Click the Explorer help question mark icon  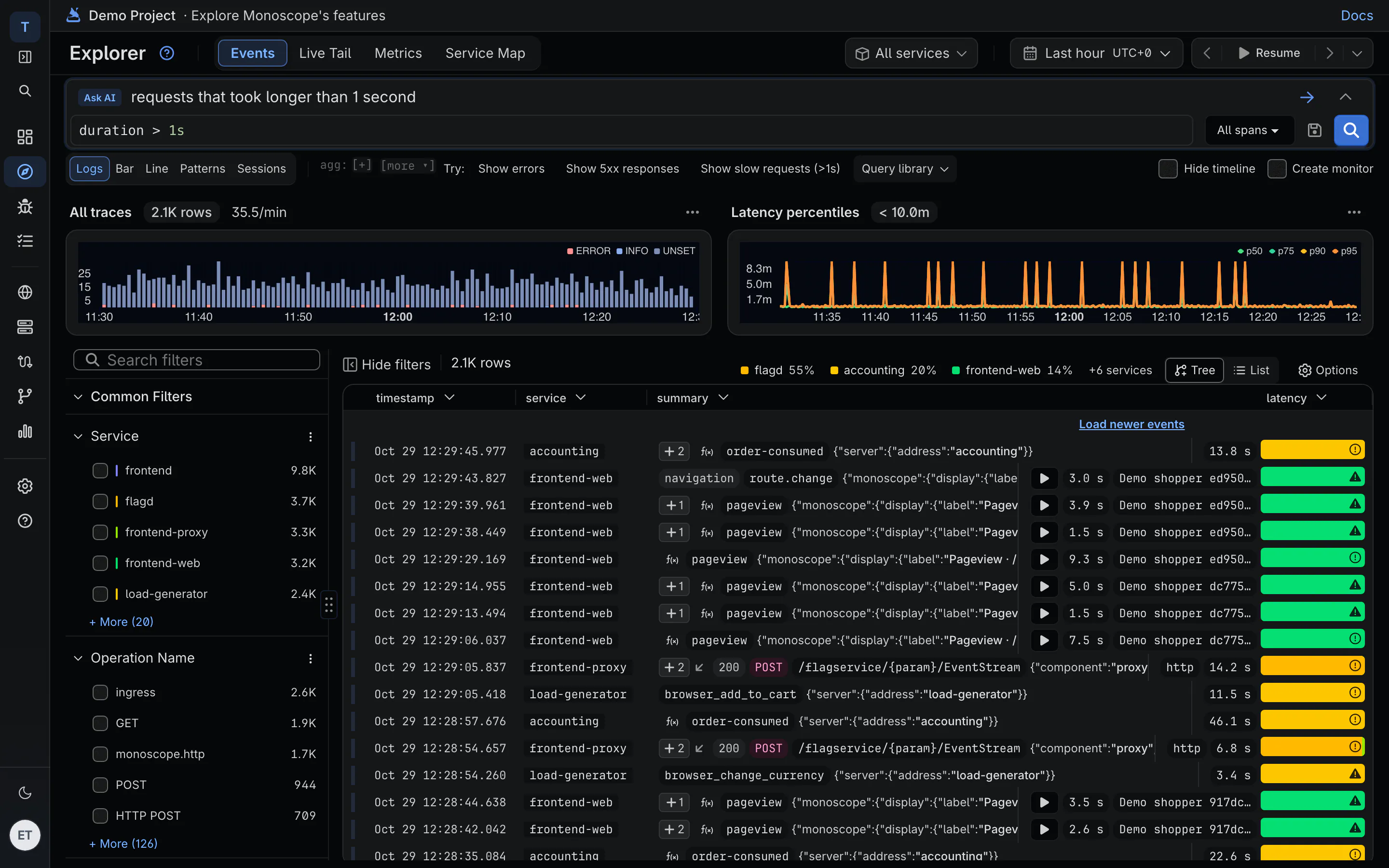click(166, 53)
